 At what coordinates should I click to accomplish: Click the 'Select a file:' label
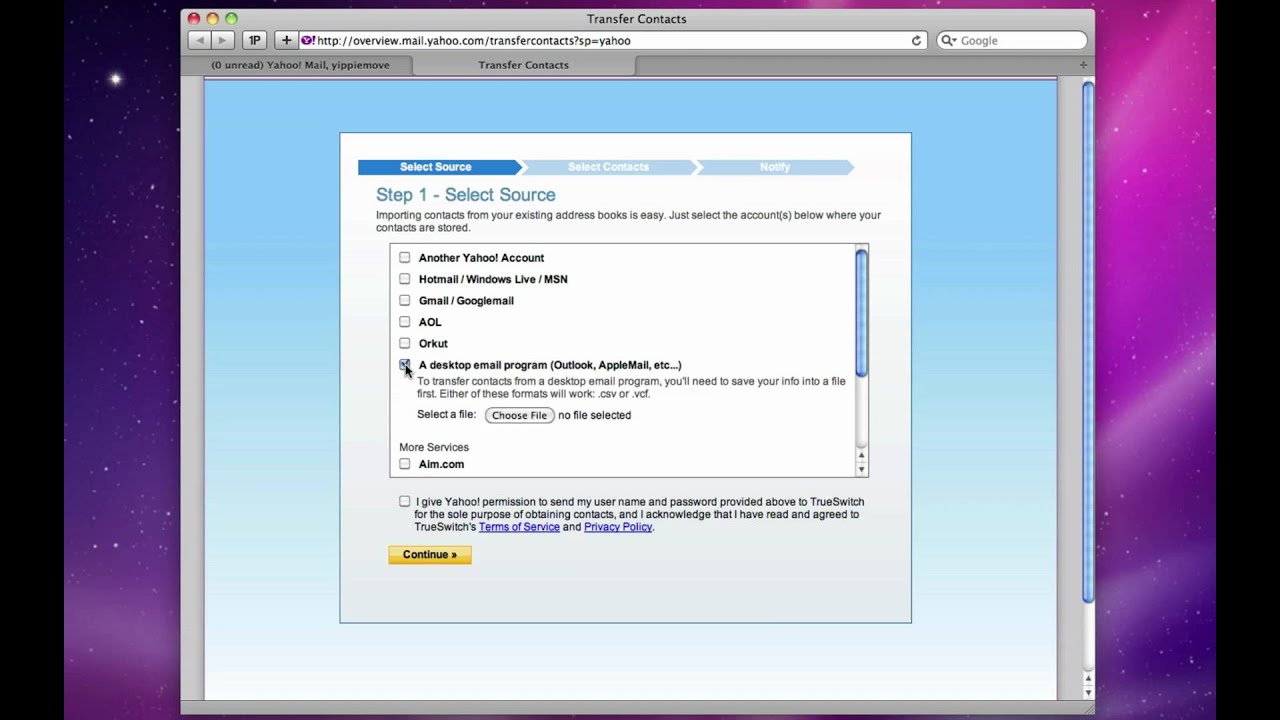tap(446, 414)
